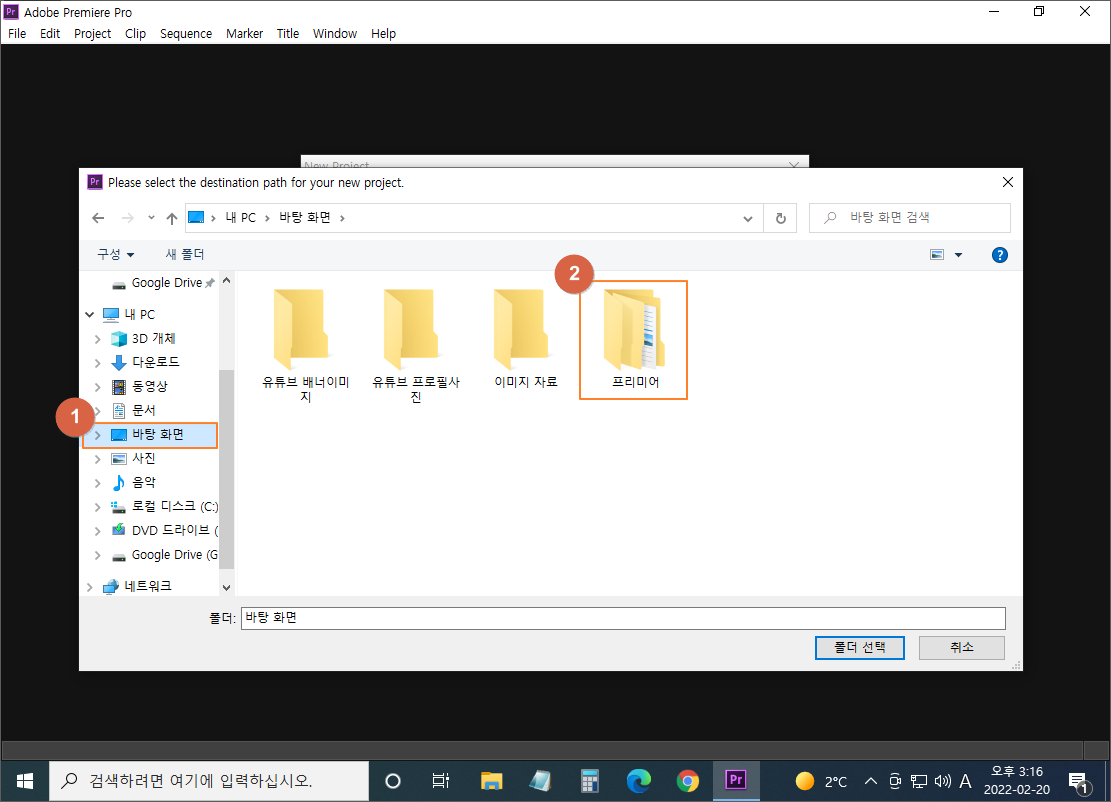Open the help question mark icon

[x=999, y=255]
